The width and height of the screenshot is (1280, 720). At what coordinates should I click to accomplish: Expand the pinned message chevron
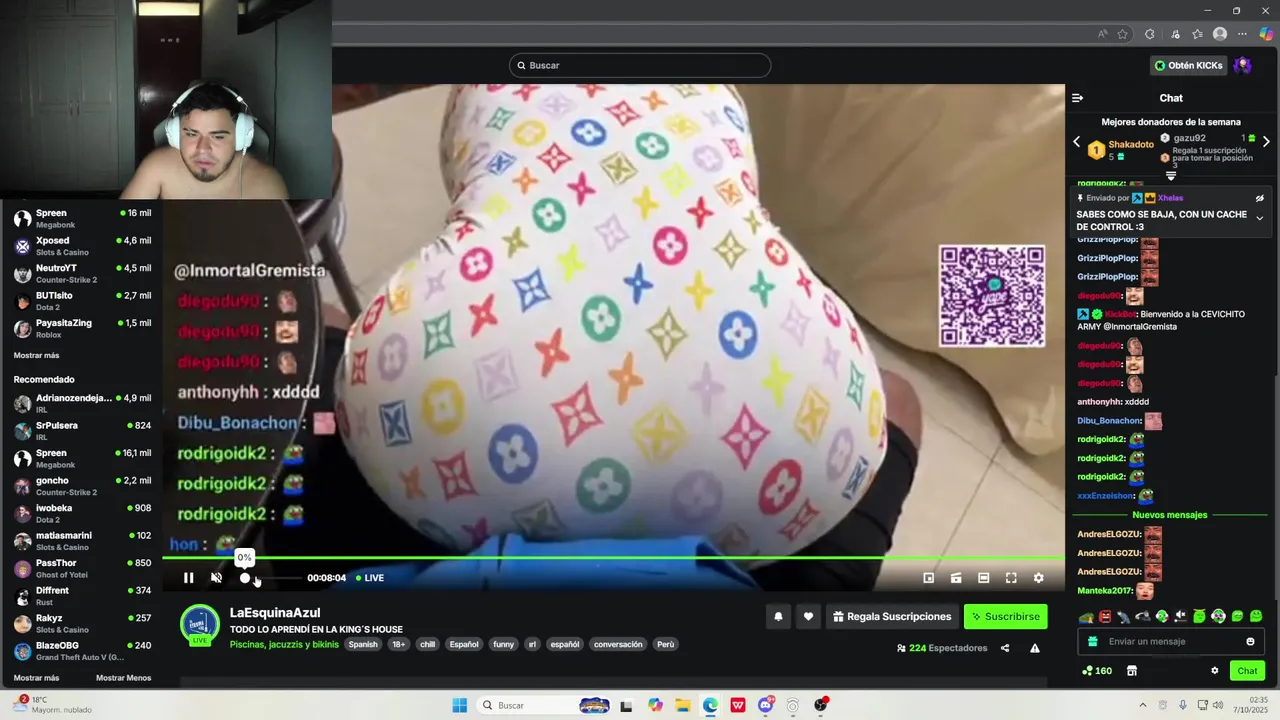pyautogui.click(x=1259, y=218)
